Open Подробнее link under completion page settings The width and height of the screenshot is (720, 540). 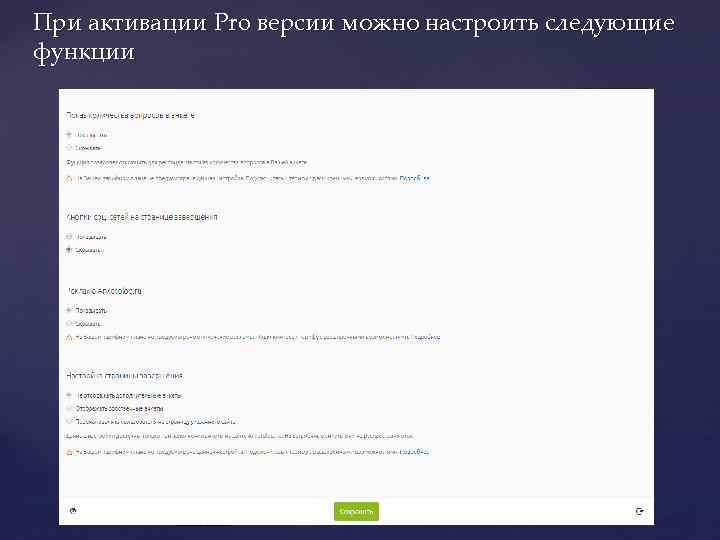[414, 452]
